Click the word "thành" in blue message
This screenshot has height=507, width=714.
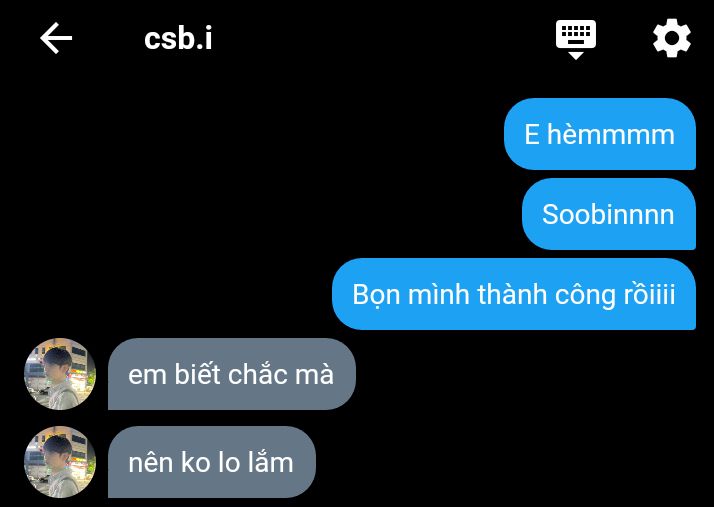click(512, 294)
